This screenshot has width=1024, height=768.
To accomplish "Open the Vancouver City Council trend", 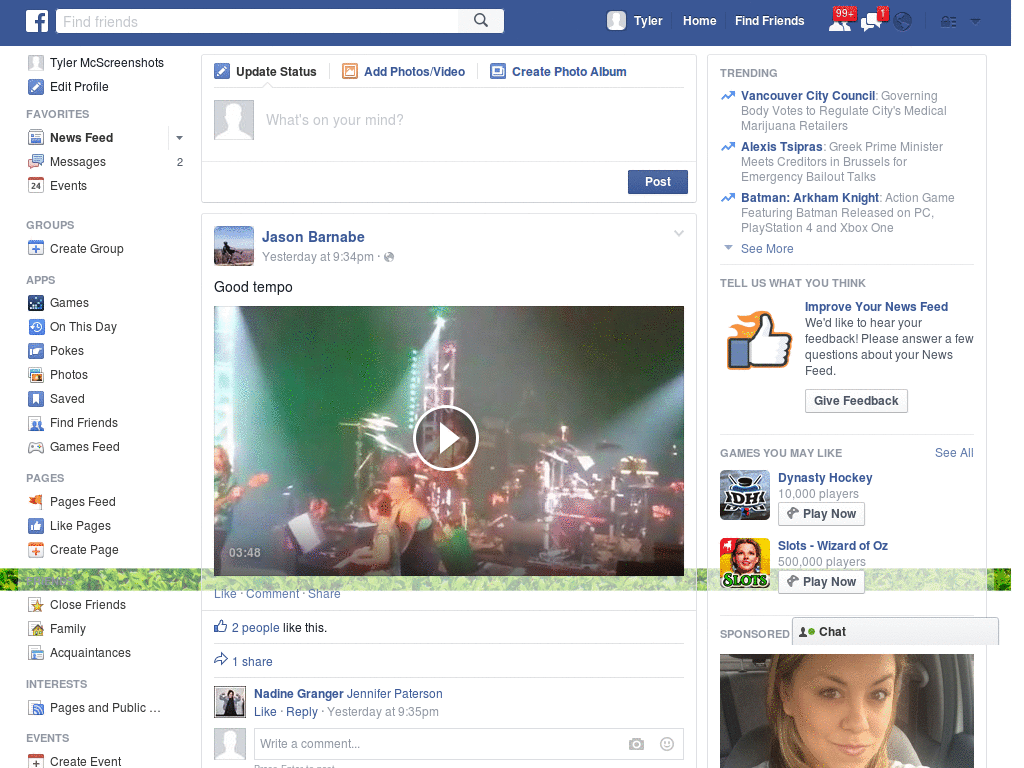I will tap(808, 96).
